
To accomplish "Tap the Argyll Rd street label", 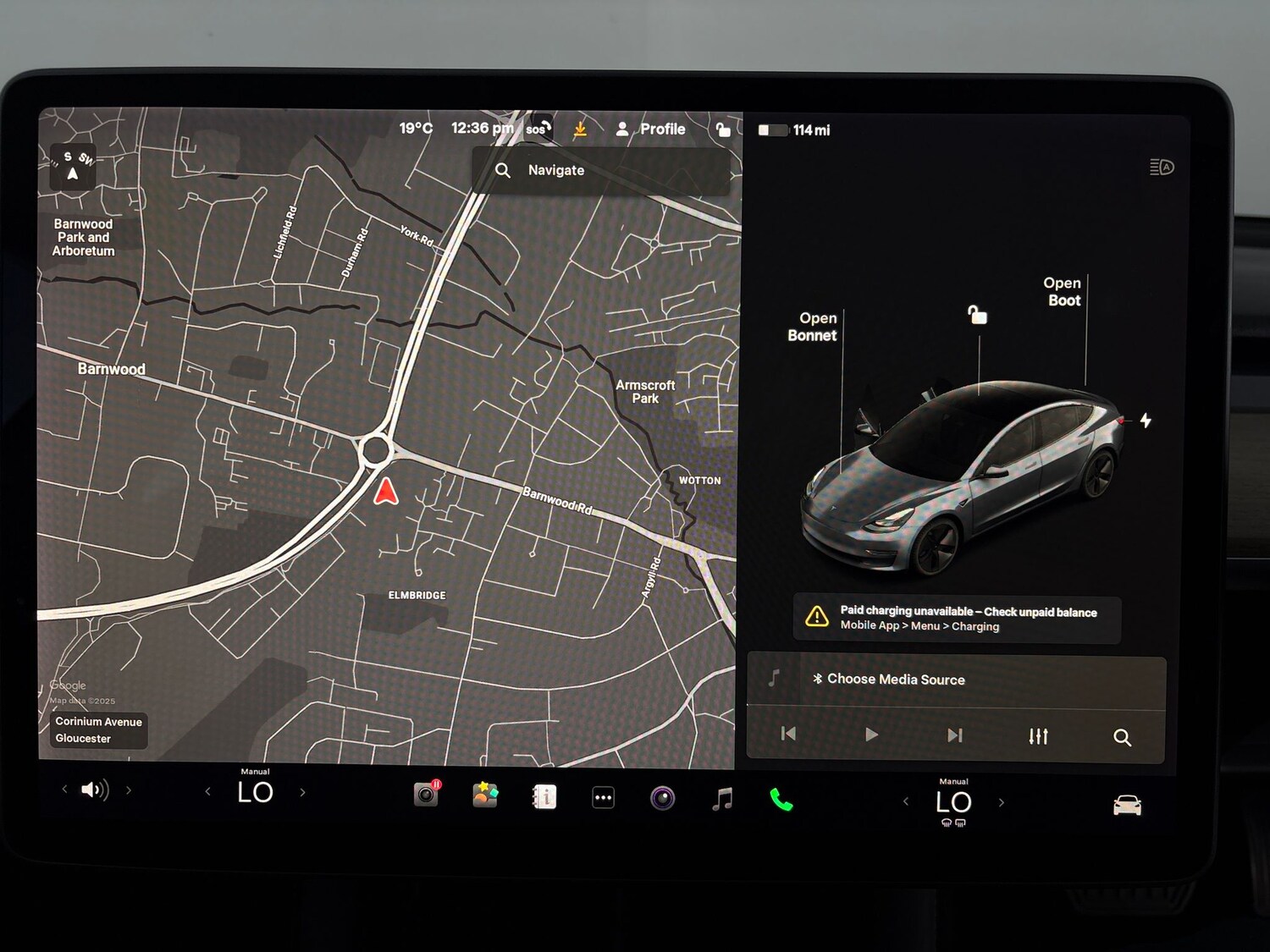I will [x=650, y=578].
